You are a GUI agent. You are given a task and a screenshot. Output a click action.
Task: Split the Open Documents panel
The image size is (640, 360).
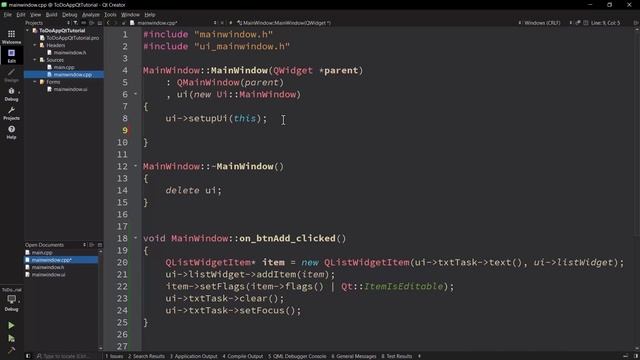click(92, 245)
